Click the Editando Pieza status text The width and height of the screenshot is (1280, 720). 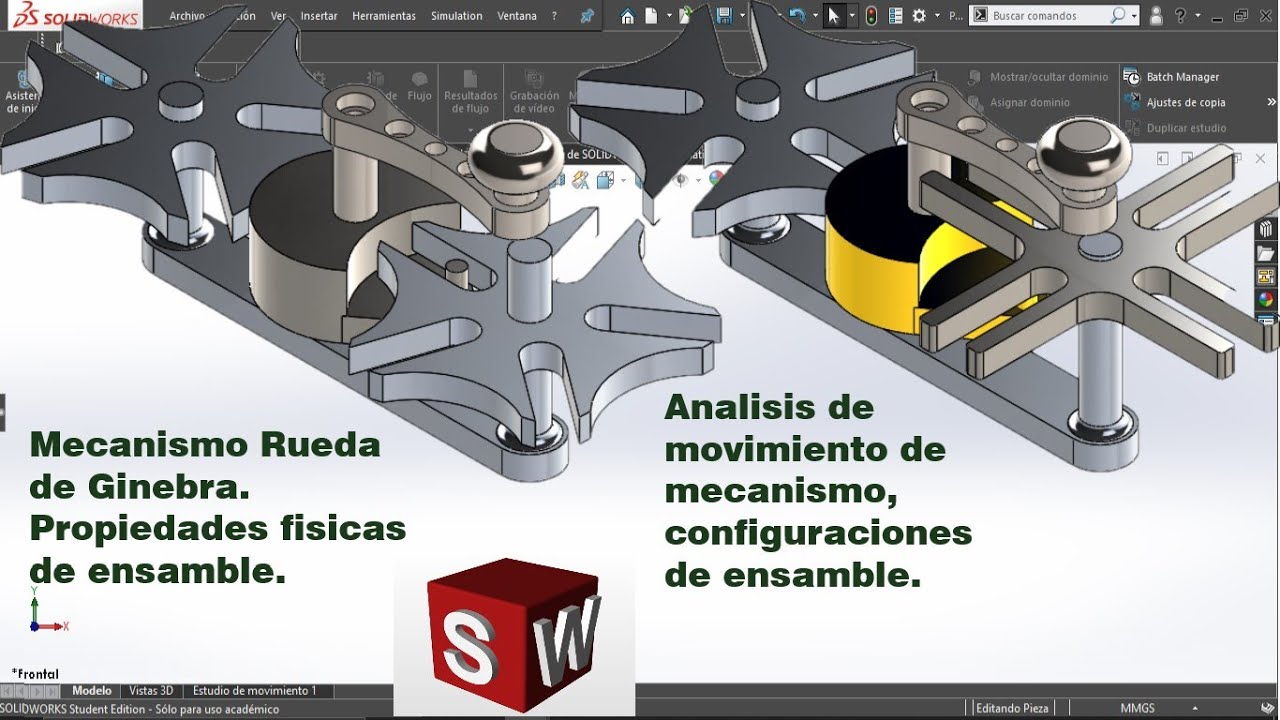point(1013,708)
